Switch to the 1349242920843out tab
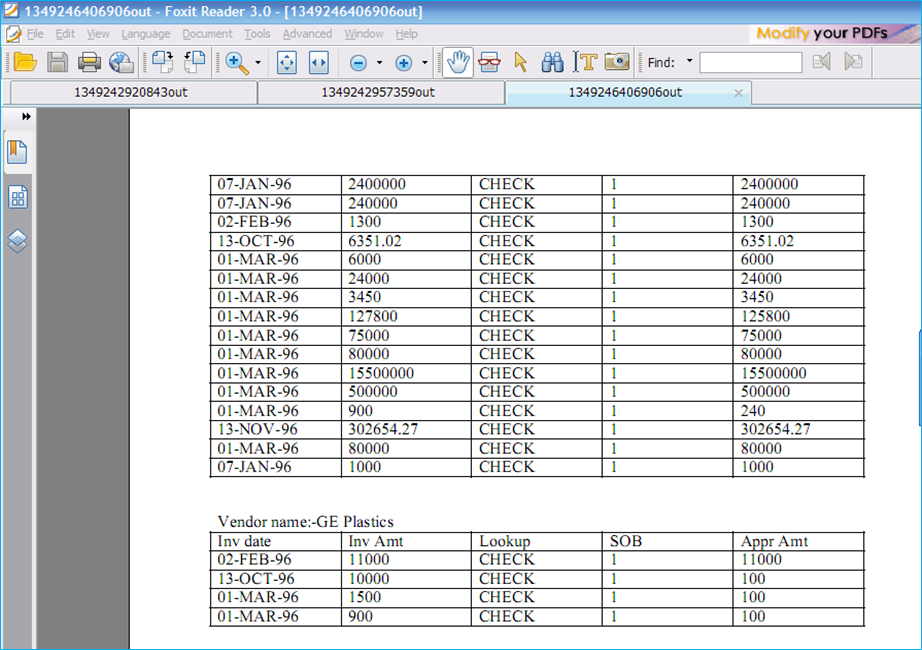Viewport: 922px width, 650px height. pos(130,91)
